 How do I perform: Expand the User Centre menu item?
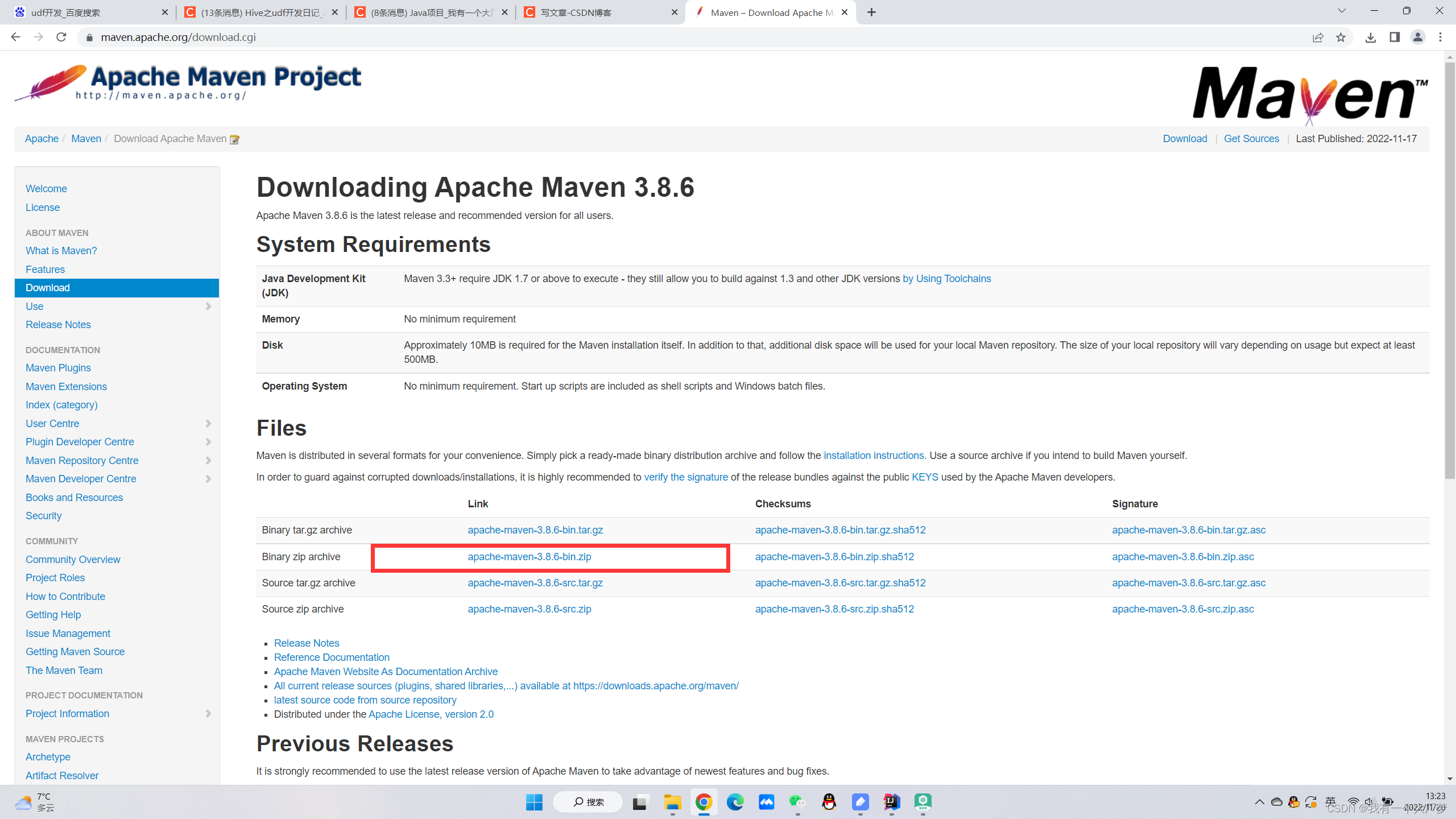pos(208,424)
